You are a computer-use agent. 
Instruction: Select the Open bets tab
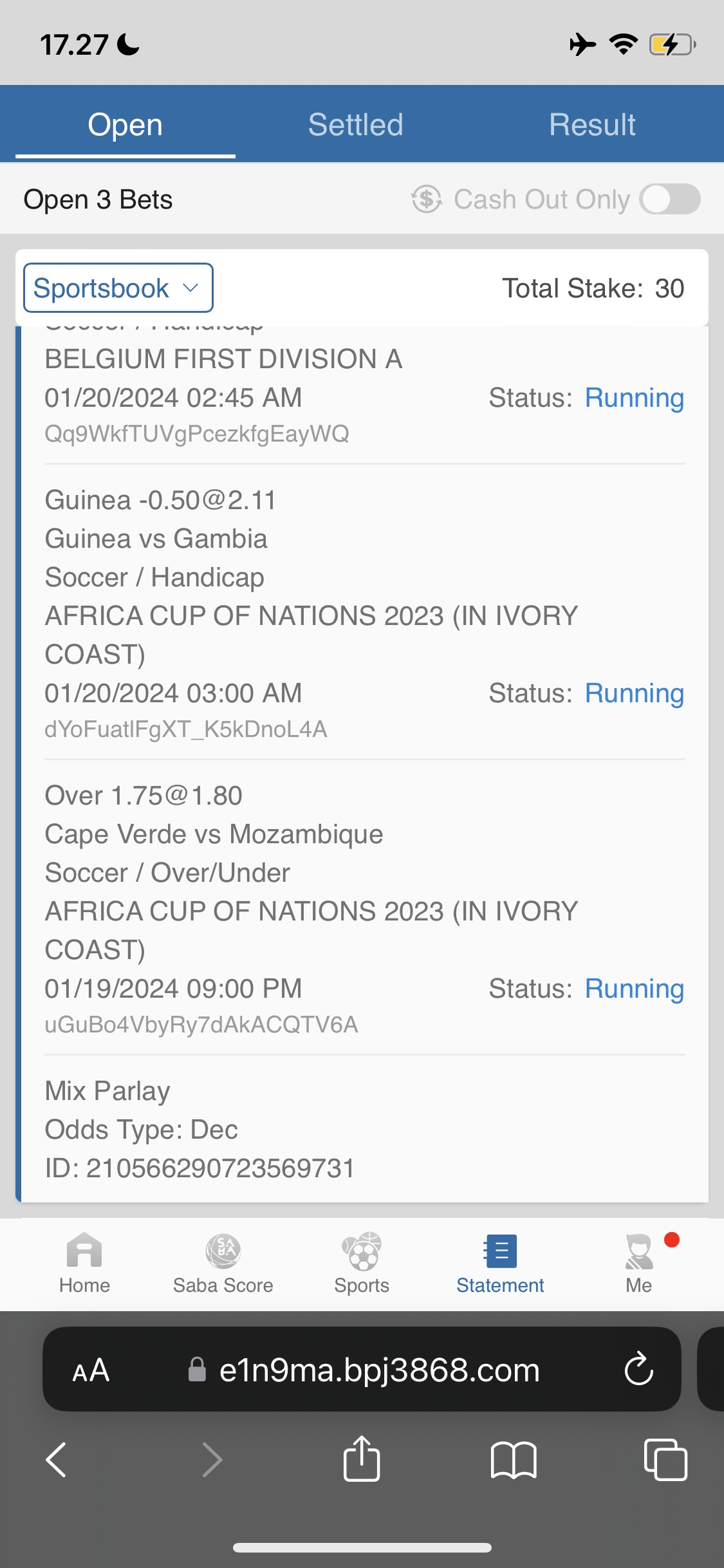[125, 124]
